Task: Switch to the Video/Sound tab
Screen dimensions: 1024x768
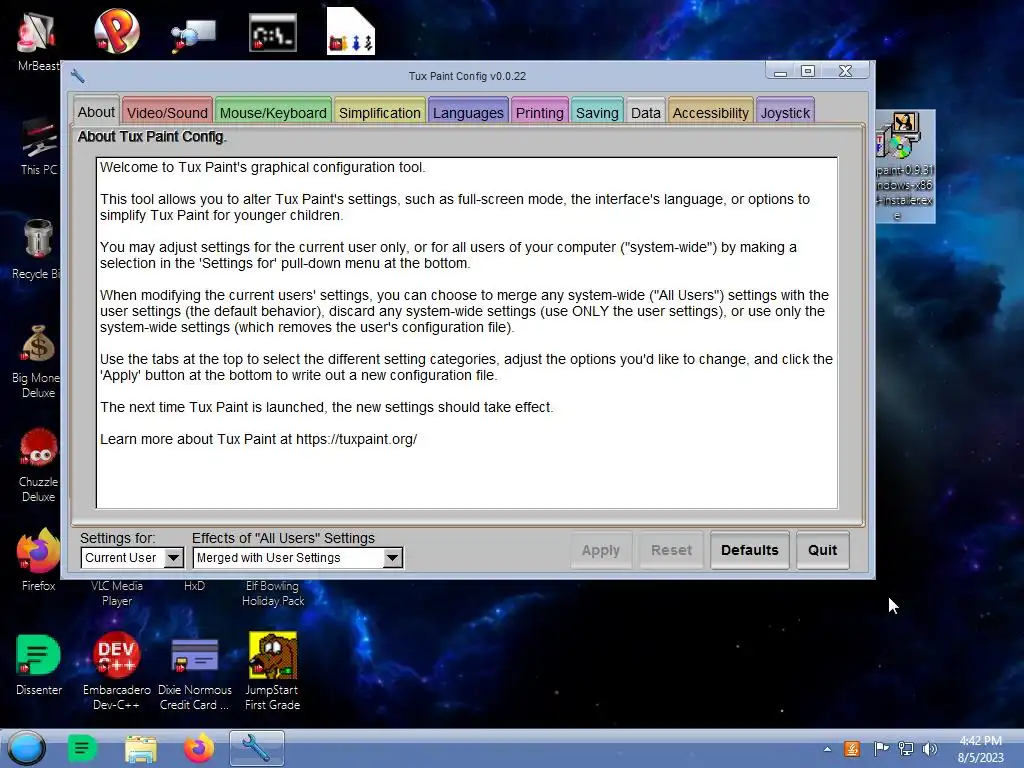Action: click(167, 112)
